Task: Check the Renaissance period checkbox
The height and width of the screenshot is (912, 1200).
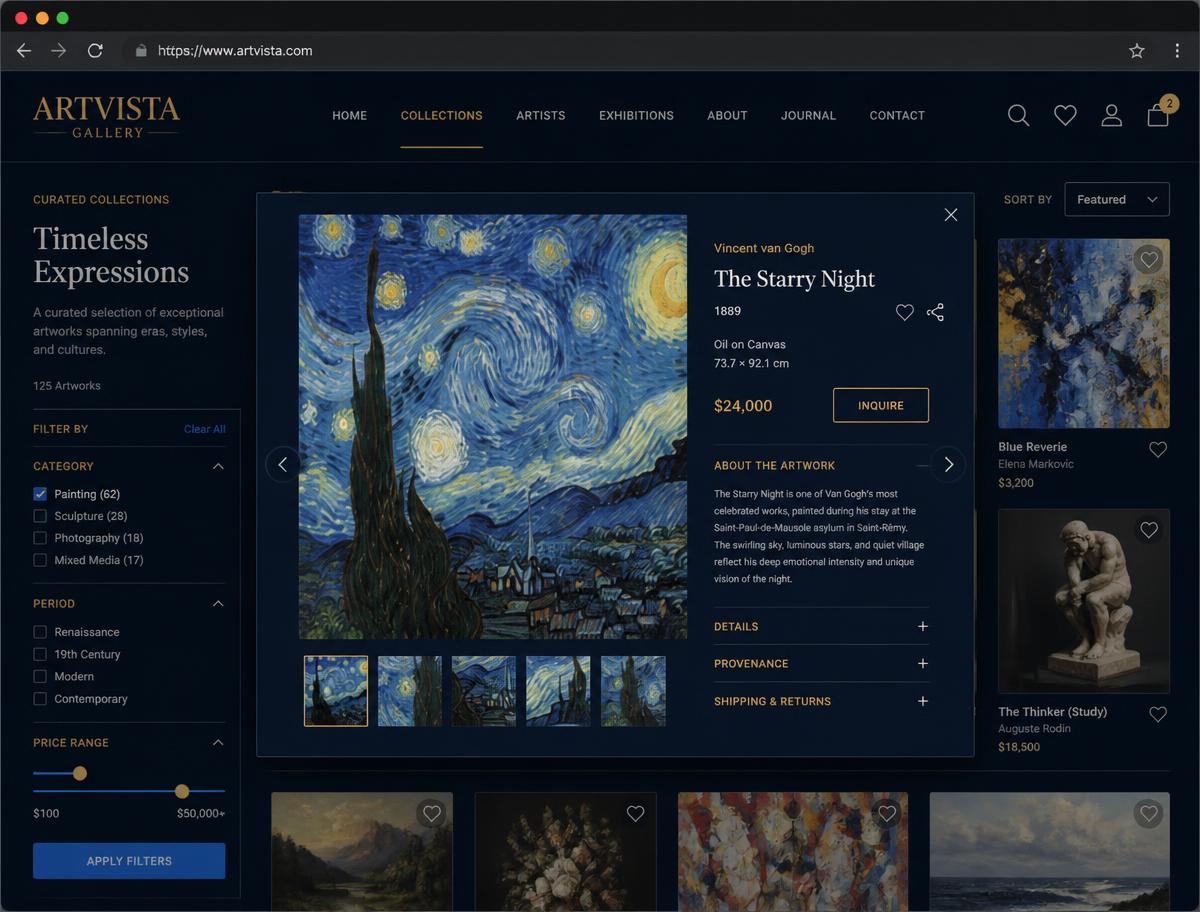Action: point(40,632)
